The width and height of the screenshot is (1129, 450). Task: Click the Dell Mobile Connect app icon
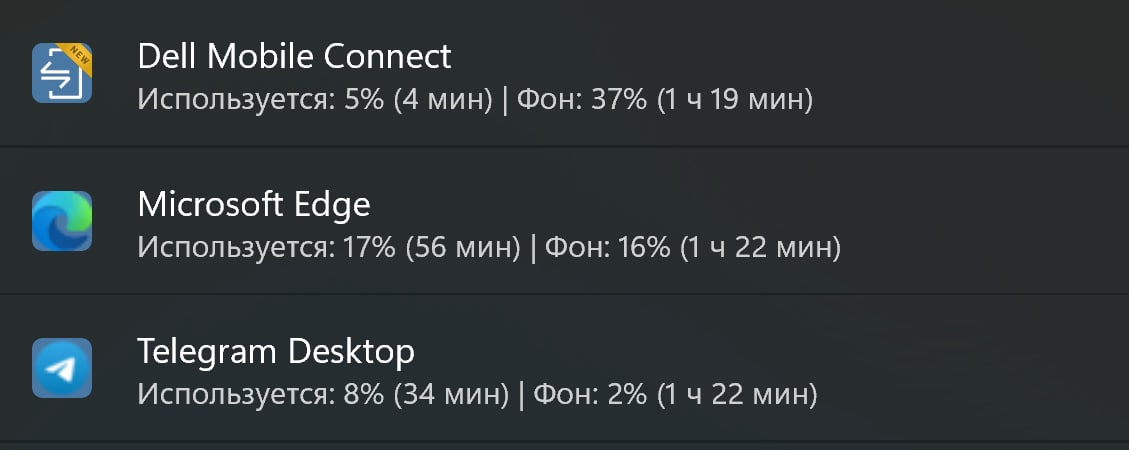[62, 73]
